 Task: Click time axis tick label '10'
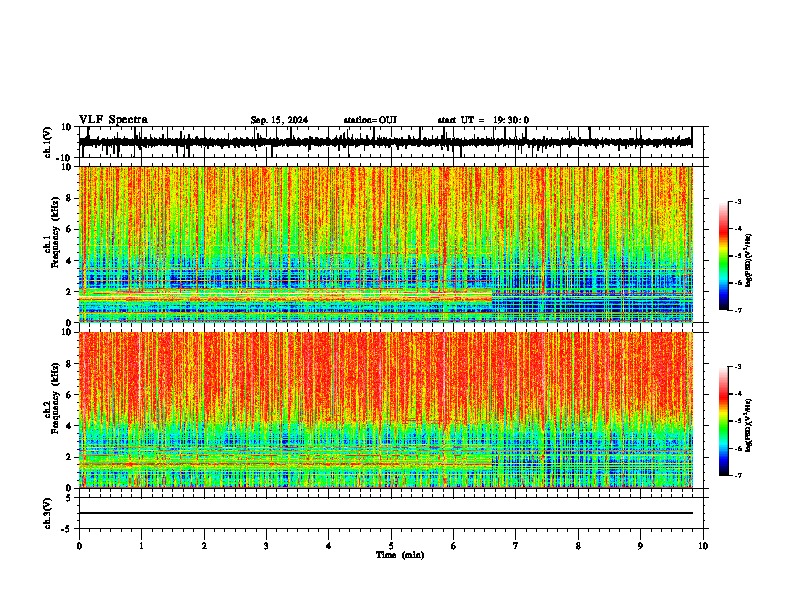[x=703, y=546]
